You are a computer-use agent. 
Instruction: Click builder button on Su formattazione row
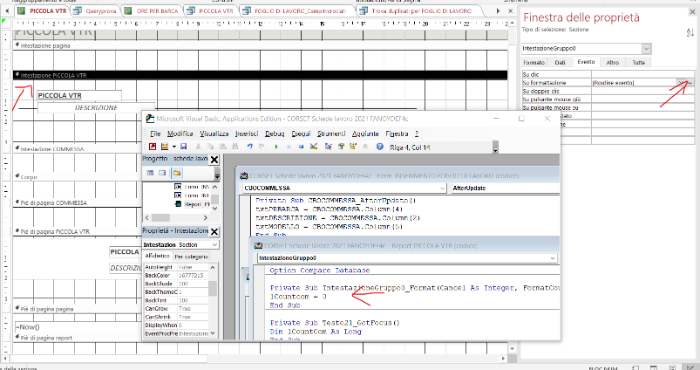tap(690, 83)
